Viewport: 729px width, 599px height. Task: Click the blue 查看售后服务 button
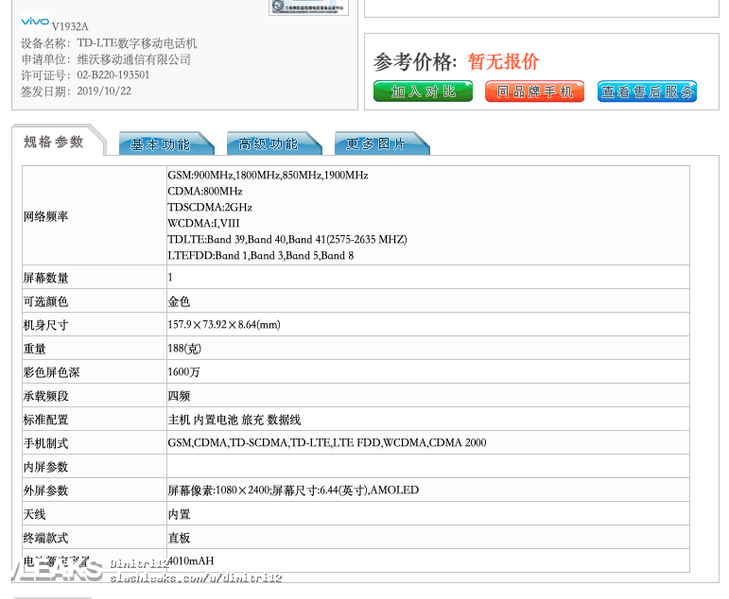pyautogui.click(x=647, y=91)
